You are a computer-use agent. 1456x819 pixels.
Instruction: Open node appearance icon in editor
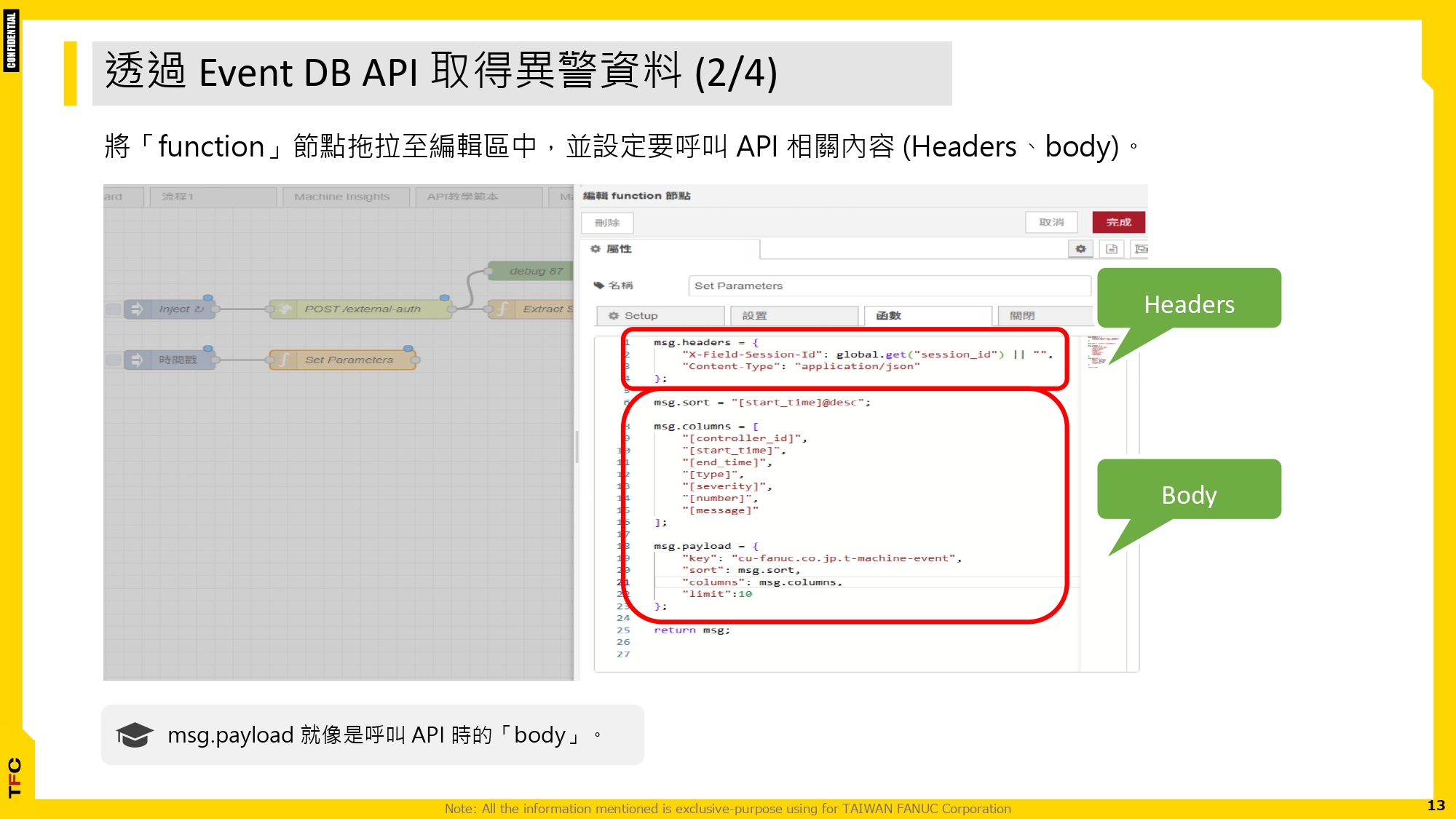coord(1140,249)
